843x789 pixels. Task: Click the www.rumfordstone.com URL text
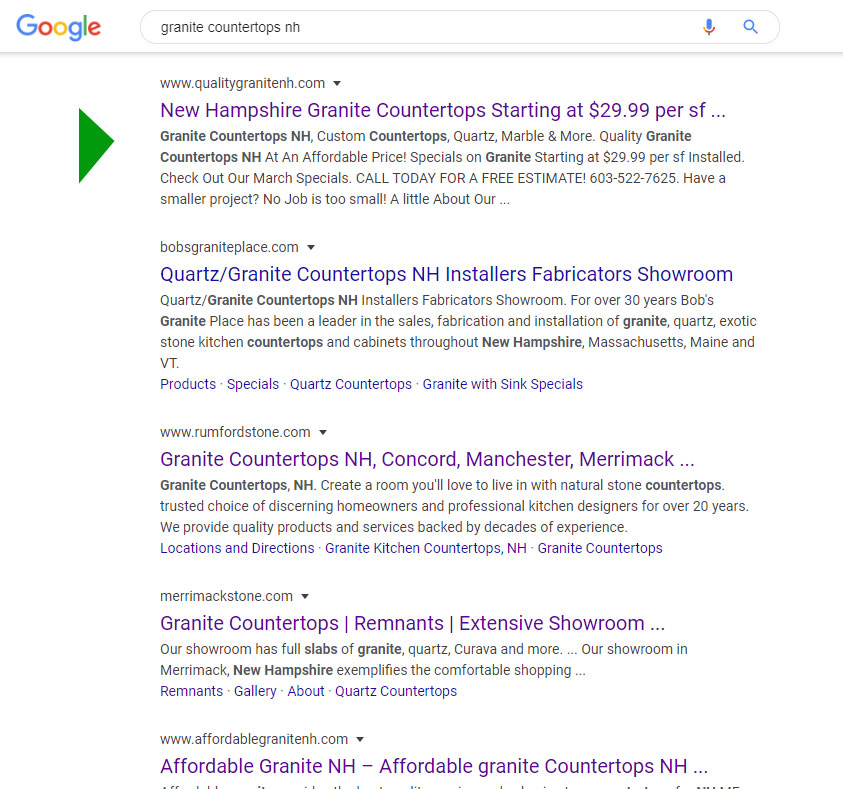pos(235,432)
